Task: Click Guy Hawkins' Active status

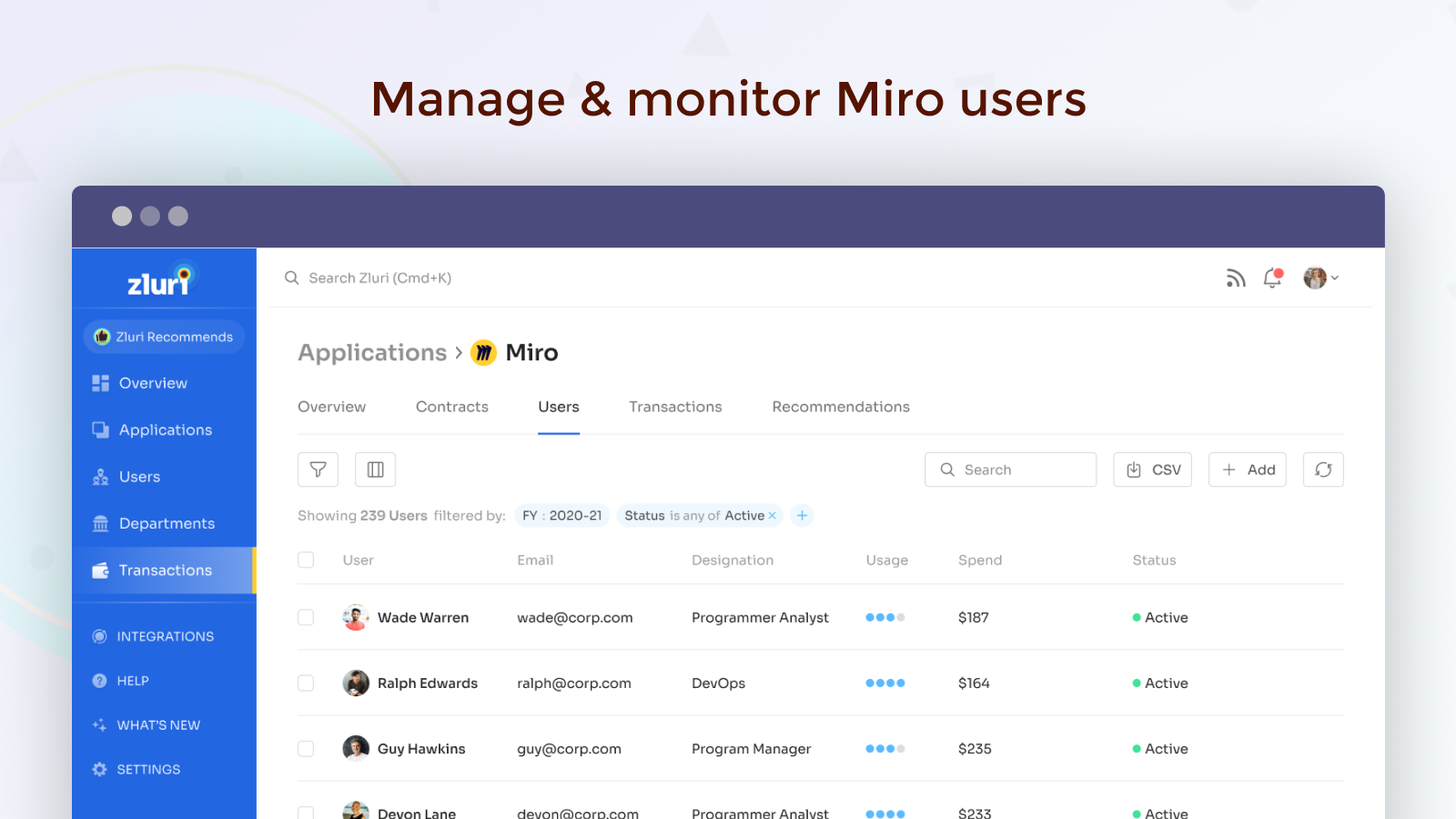Action: (1160, 748)
